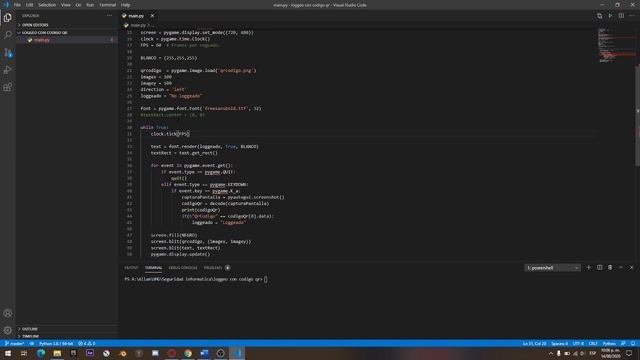Viewport: 640px width, 360px height.
Task: Open editor more actions ellipsis
Action: (x=632, y=16)
